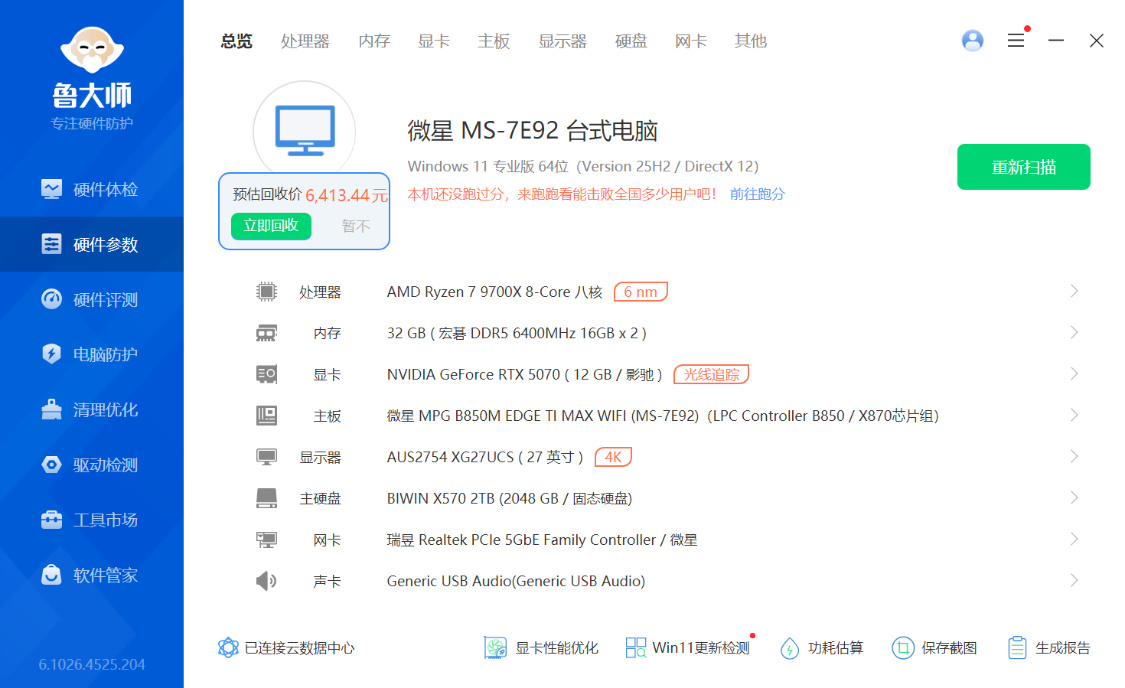Click the 6 nm process badge
This screenshot has height=688, width=1125.
[641, 291]
